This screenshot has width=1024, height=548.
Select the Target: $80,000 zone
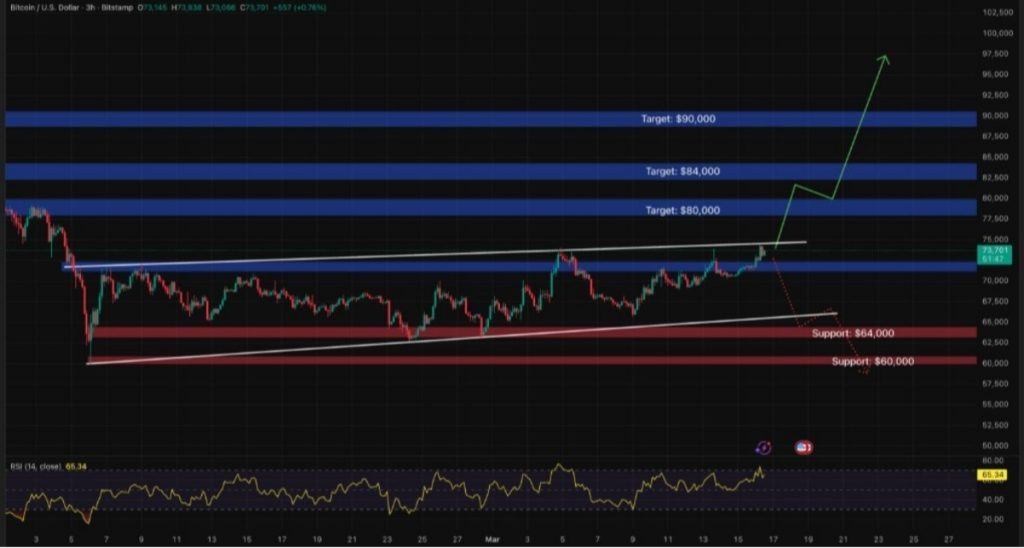(x=490, y=208)
